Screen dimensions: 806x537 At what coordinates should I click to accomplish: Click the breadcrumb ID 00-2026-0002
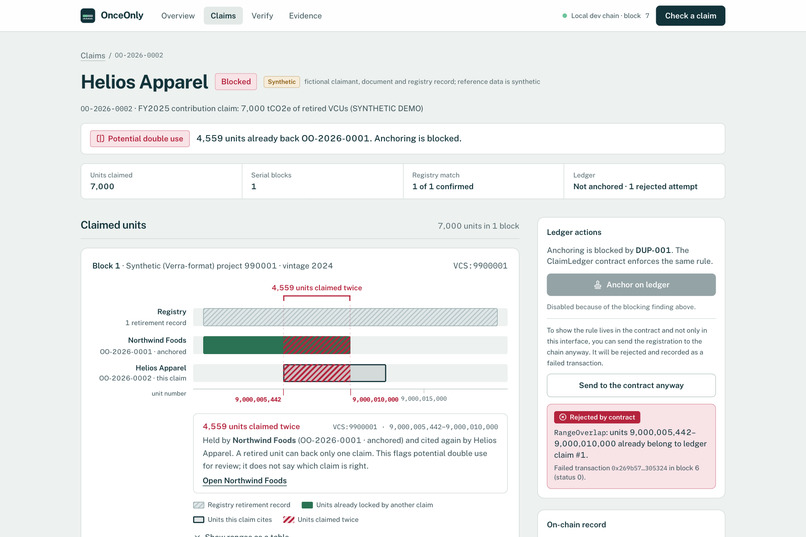139,55
